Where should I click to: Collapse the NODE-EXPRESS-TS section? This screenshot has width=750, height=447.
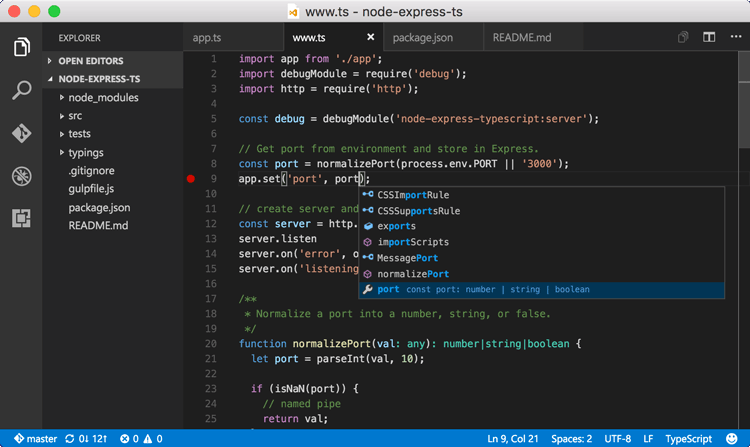(x=113, y=79)
